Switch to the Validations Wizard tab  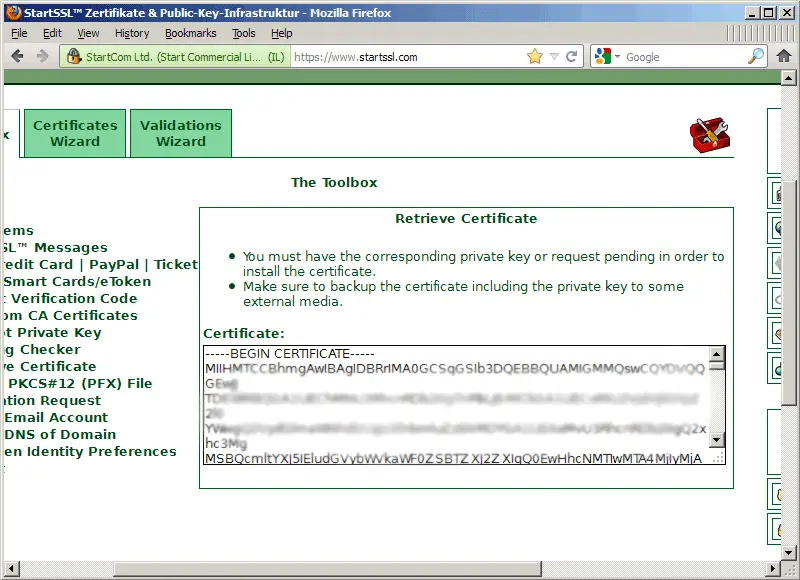[180, 132]
